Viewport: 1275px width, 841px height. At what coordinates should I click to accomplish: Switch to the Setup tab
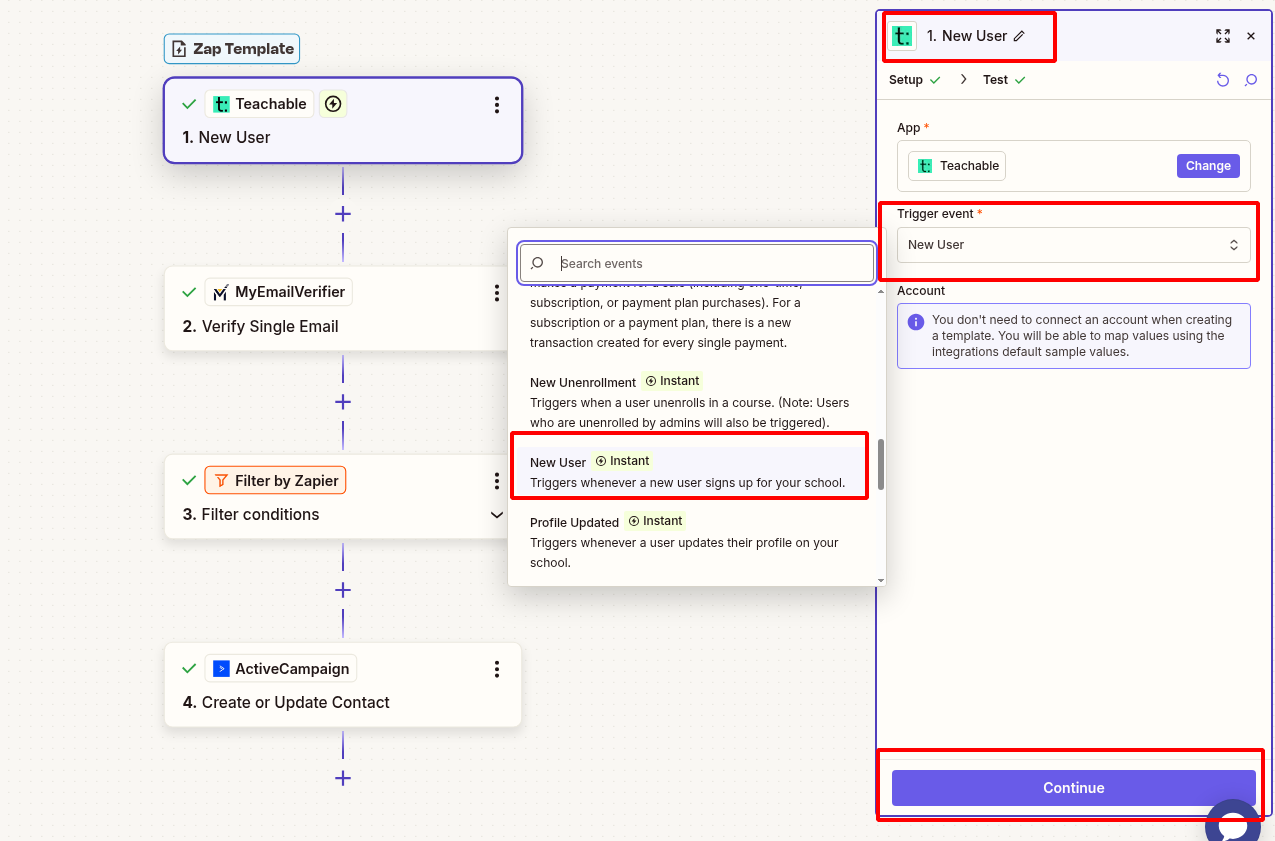click(906, 80)
